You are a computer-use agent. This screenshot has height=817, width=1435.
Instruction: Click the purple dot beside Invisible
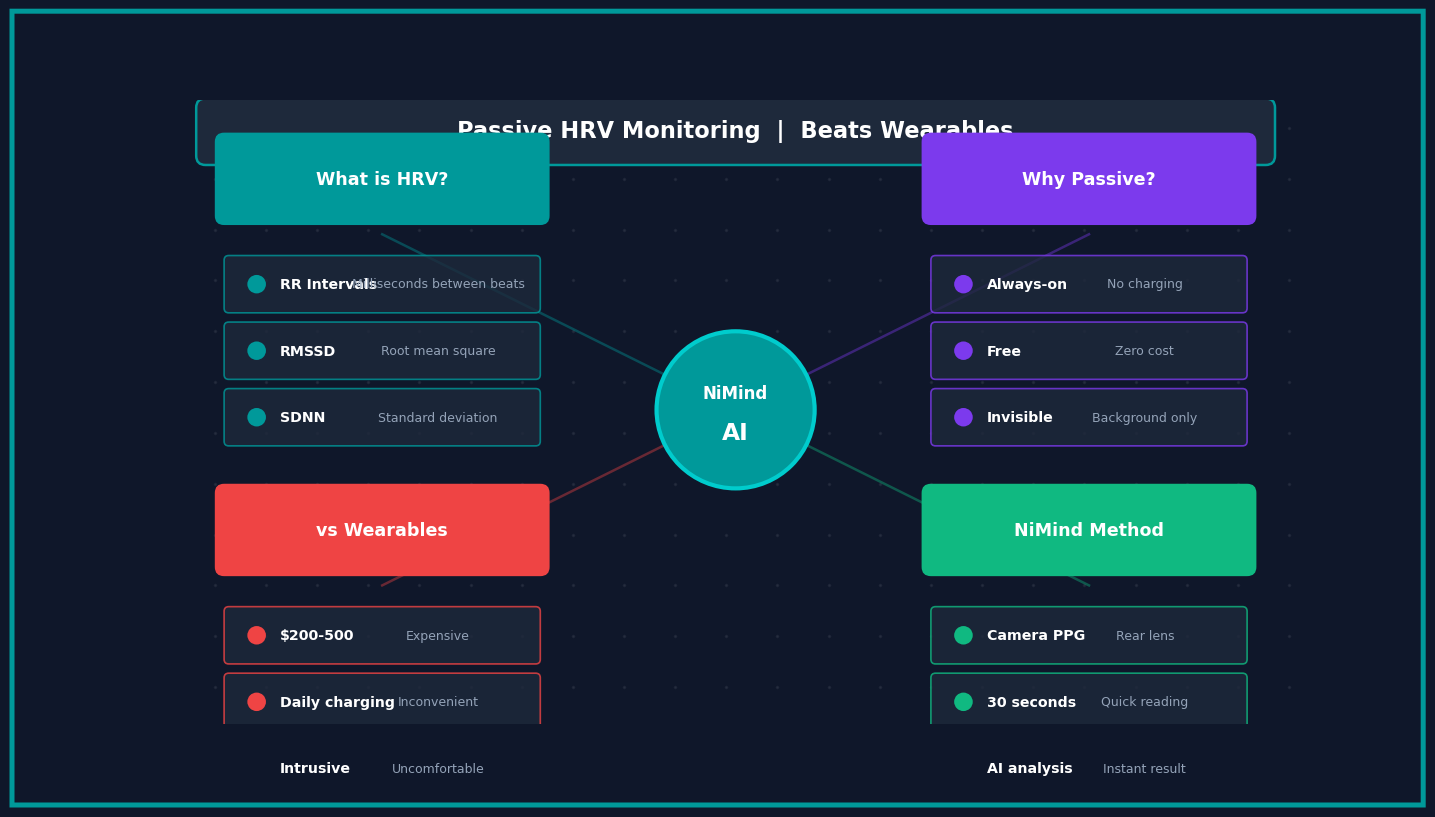tap(963, 417)
